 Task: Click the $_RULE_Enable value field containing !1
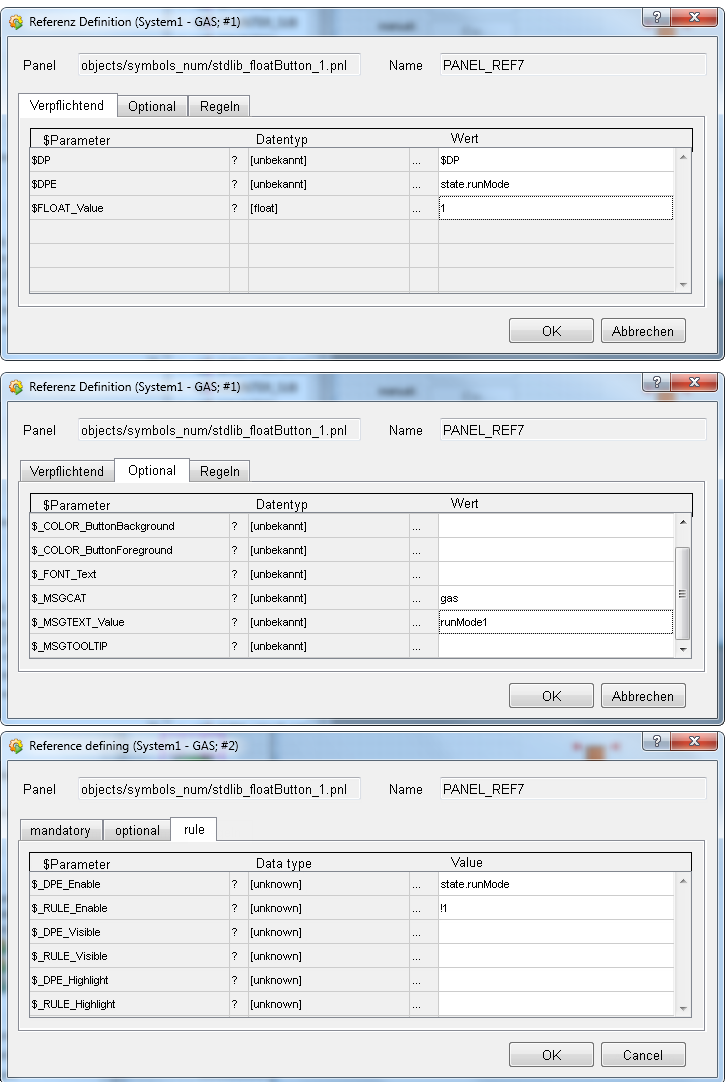pyautogui.click(x=556, y=908)
